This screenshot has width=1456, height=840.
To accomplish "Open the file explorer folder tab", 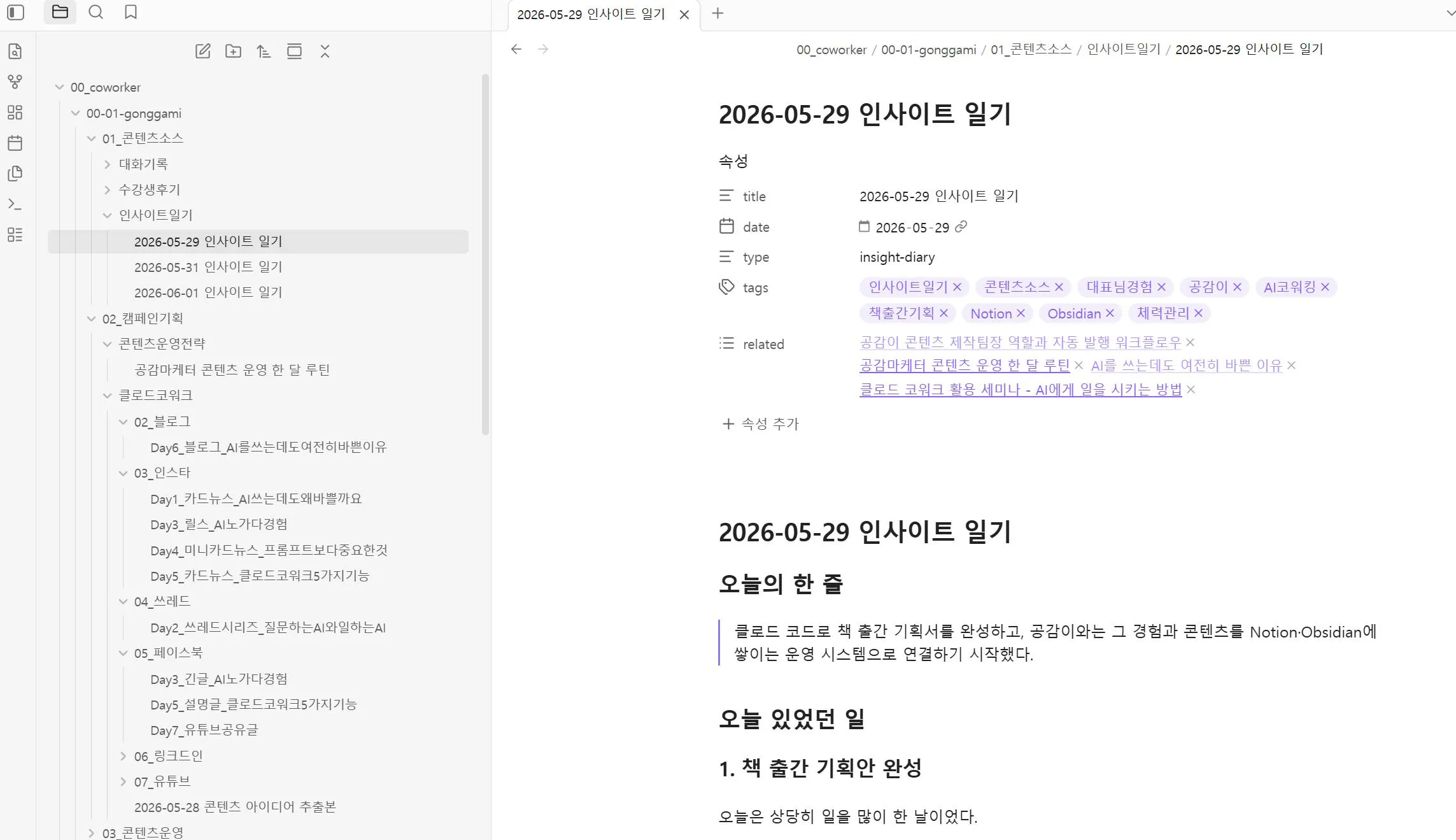I will pyautogui.click(x=60, y=12).
